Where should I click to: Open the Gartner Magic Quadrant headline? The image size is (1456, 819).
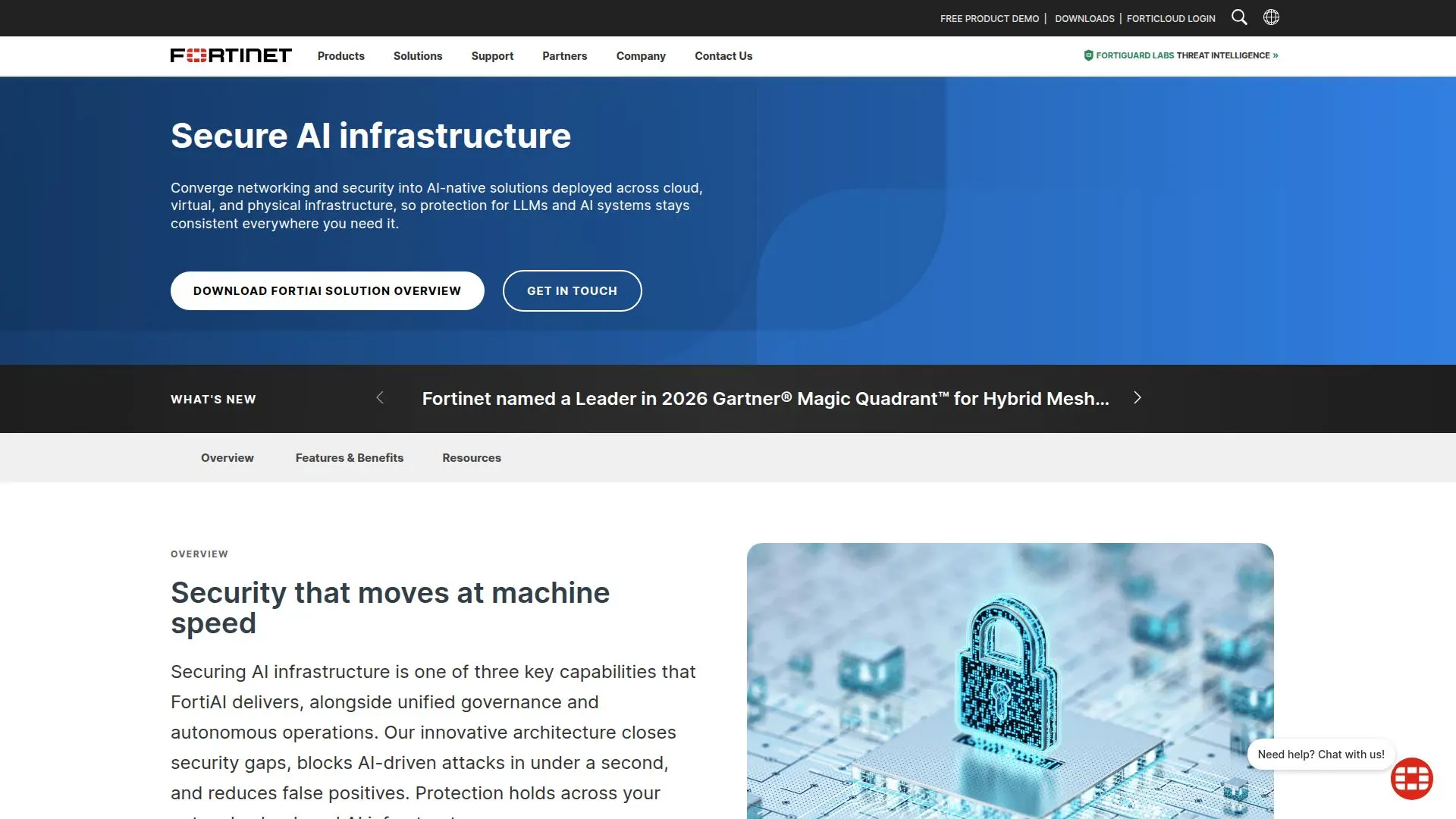click(765, 399)
